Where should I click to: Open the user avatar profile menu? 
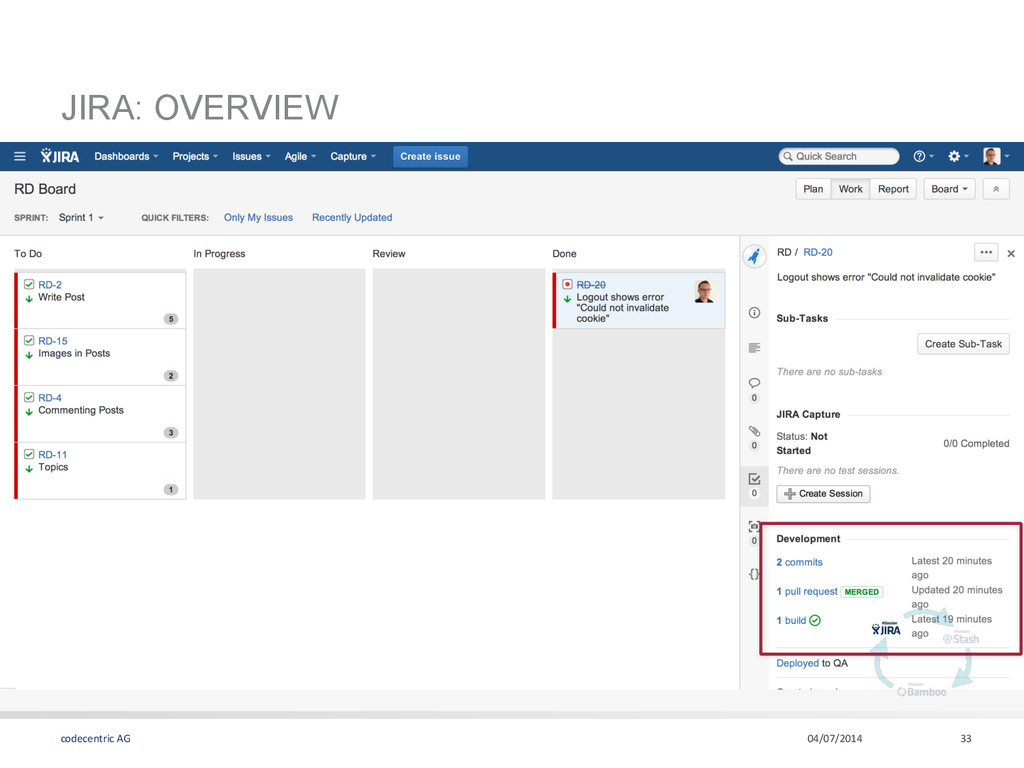point(996,156)
